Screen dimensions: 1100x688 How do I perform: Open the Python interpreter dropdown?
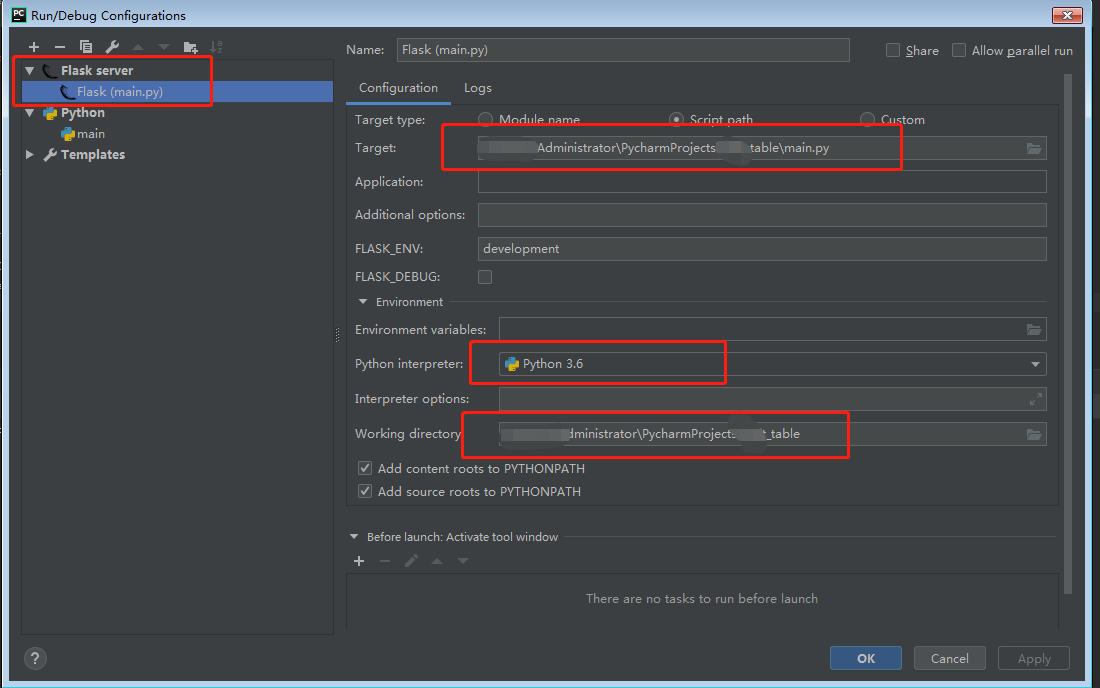[x=1035, y=363]
